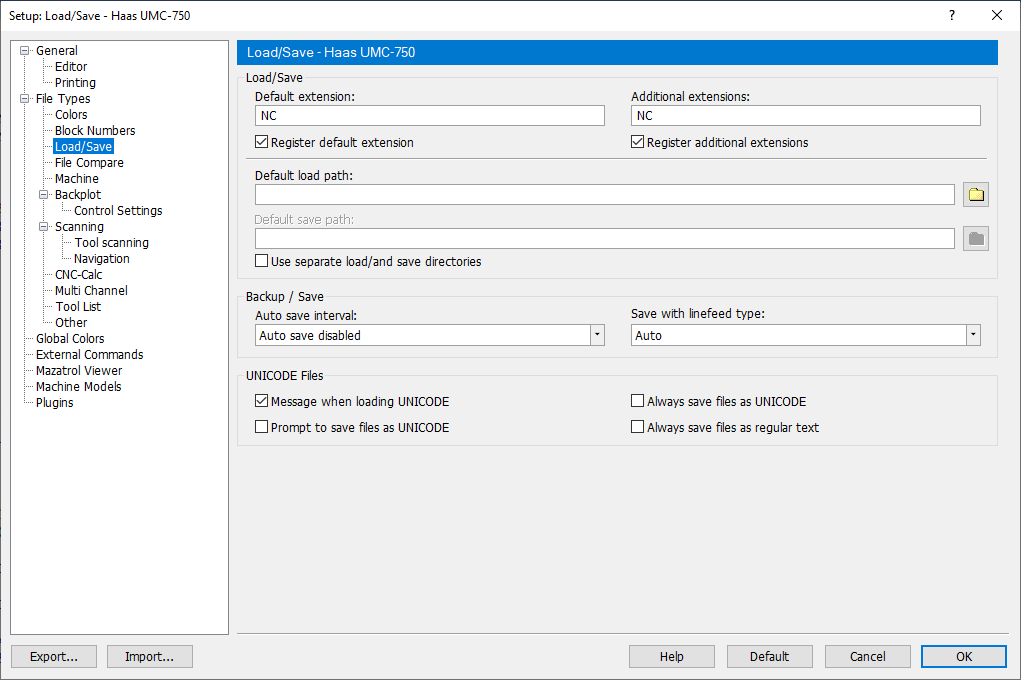Select File Types in the tree
1021x680 pixels.
click(63, 98)
